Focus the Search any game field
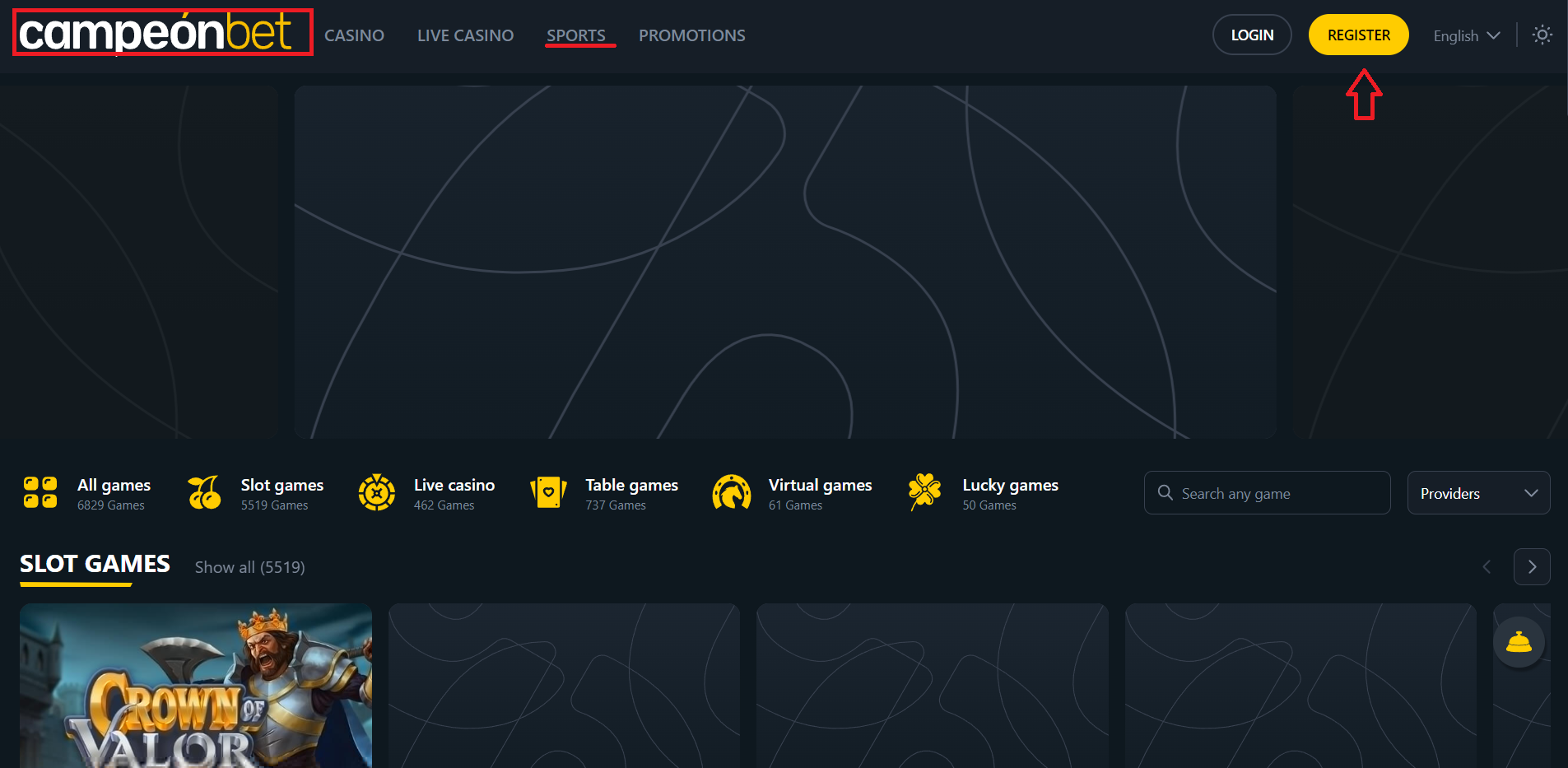The image size is (1568, 768). click(1268, 492)
